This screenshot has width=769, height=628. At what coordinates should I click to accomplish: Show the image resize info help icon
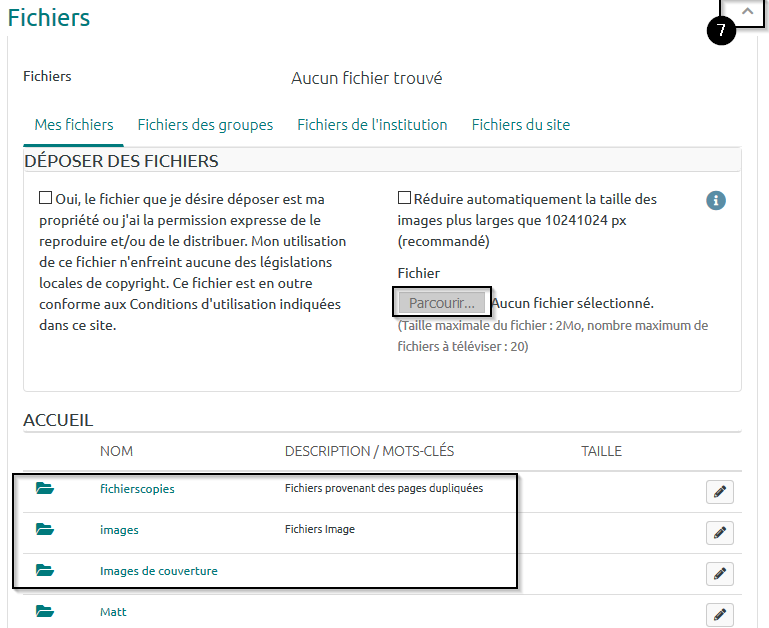click(716, 200)
